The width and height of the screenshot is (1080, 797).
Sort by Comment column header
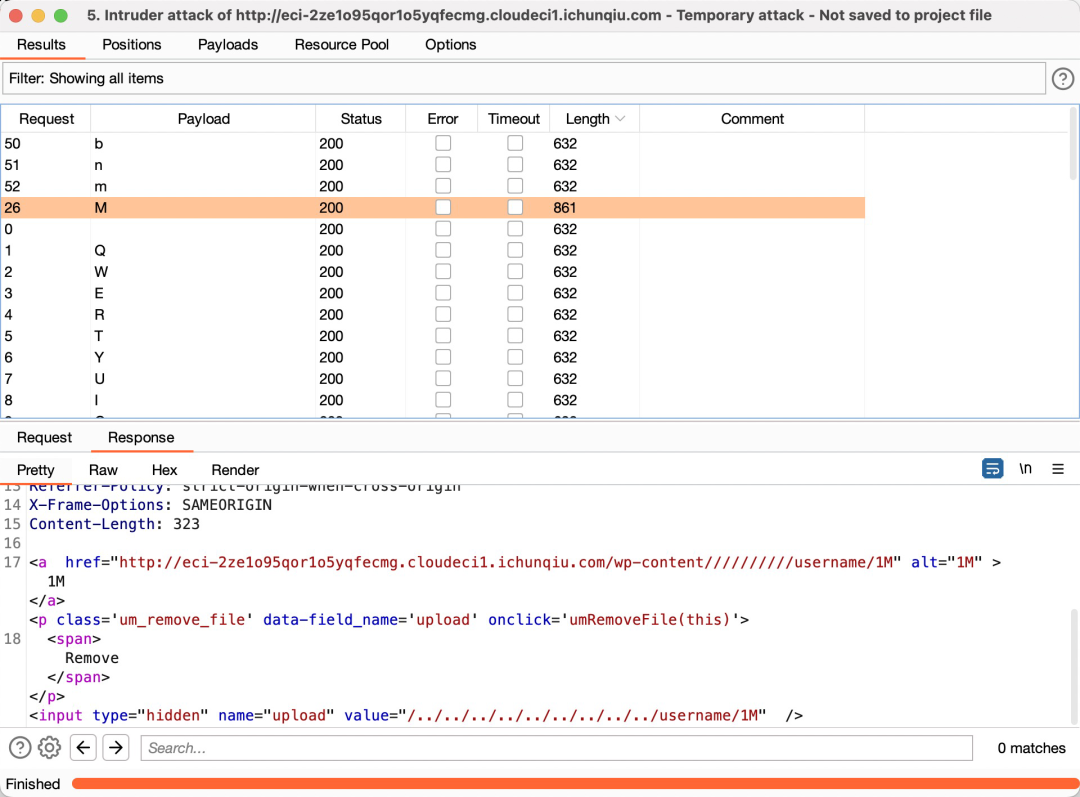(752, 119)
